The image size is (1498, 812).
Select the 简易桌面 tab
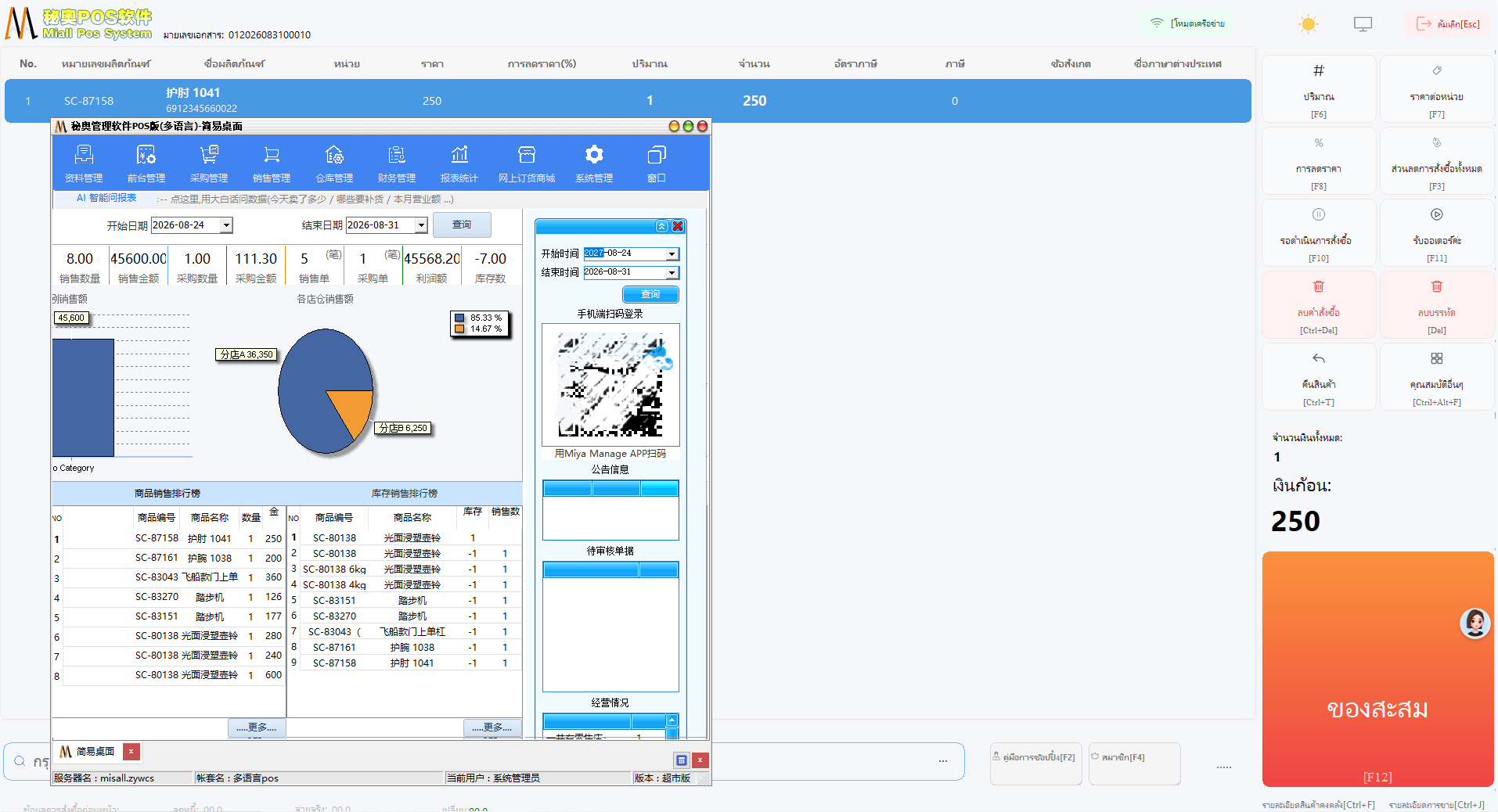coord(88,752)
